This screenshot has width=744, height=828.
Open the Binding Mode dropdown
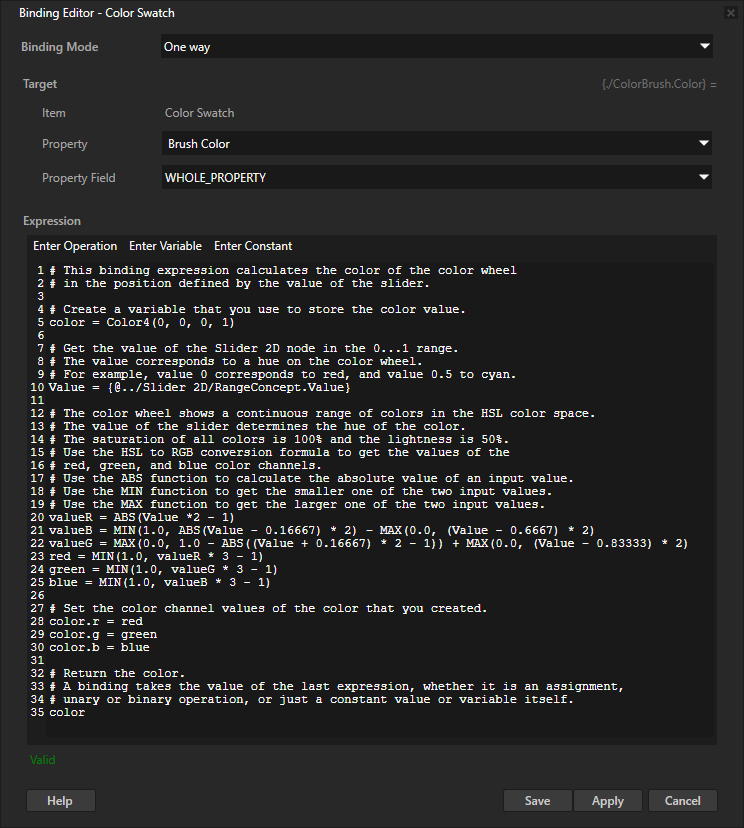pos(704,46)
